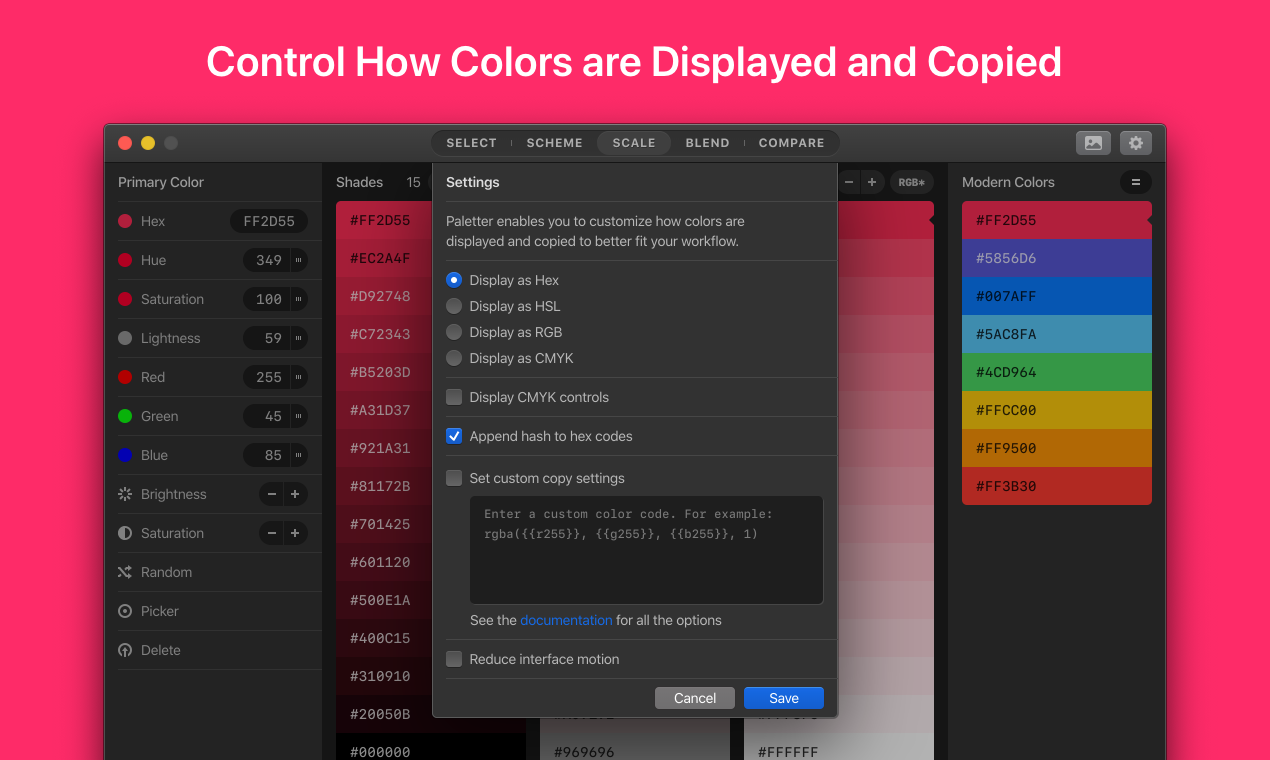Click the Picker row label
Image resolution: width=1270 pixels, height=760 pixels.
(x=160, y=611)
